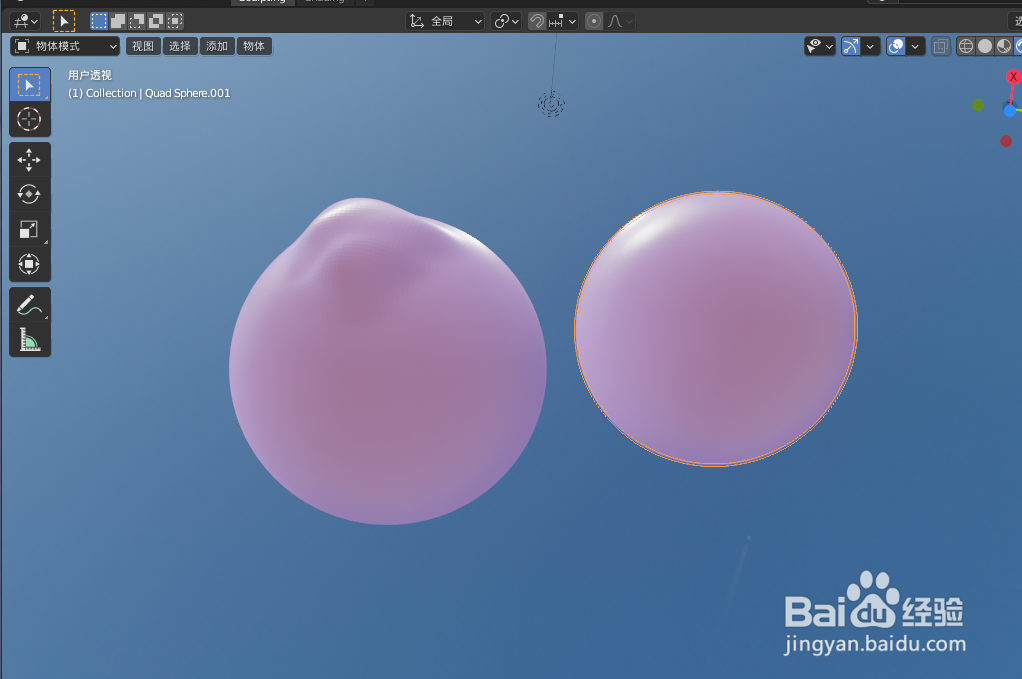
Task: Click the lamp object in viewport
Action: click(x=551, y=104)
